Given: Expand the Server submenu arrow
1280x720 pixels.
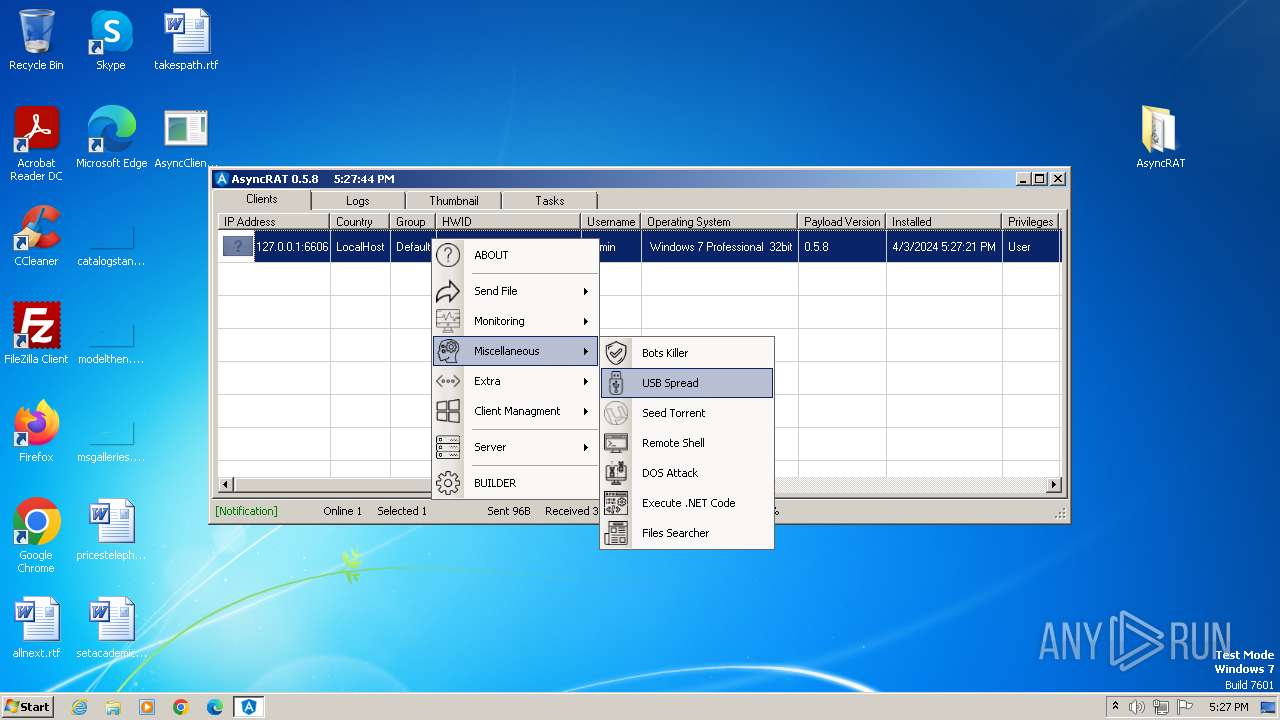Looking at the screenshot, I should point(586,447).
